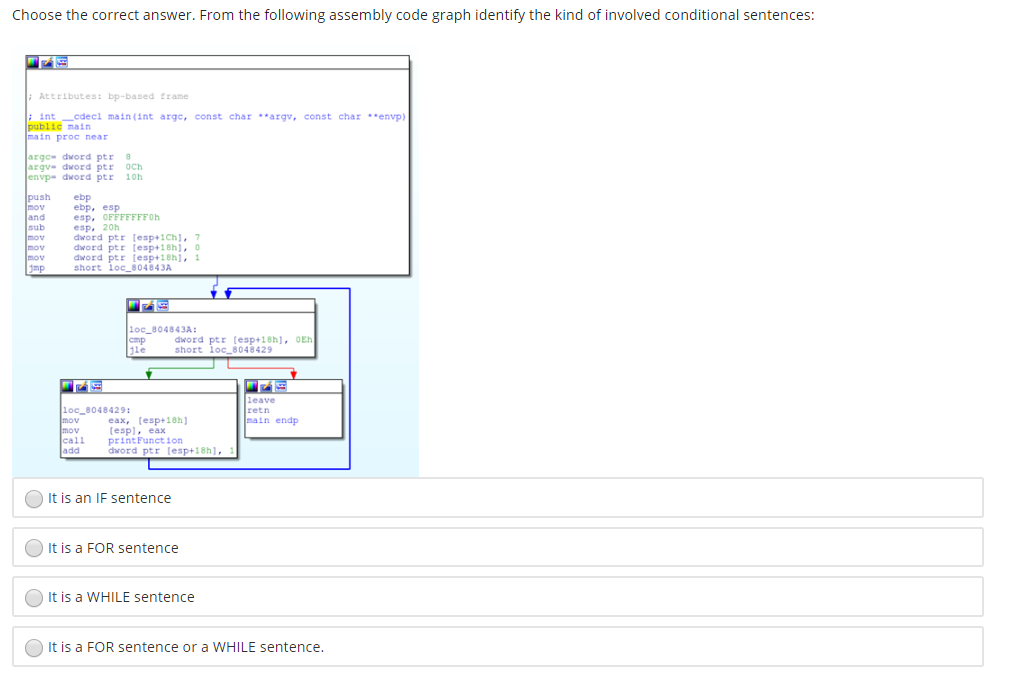
Task: Choose the 'It is a FOR sentence' radio button
Action: pyautogui.click(x=34, y=549)
